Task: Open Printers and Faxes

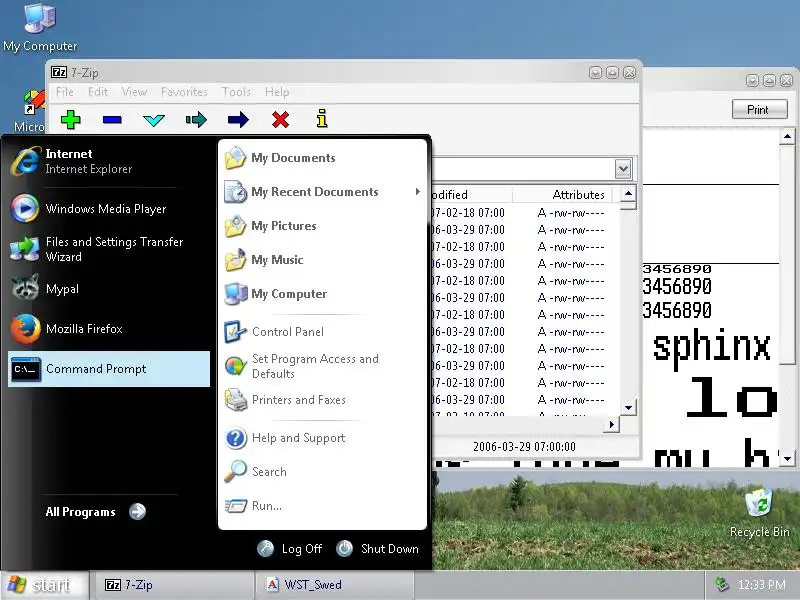Action: coord(322,399)
